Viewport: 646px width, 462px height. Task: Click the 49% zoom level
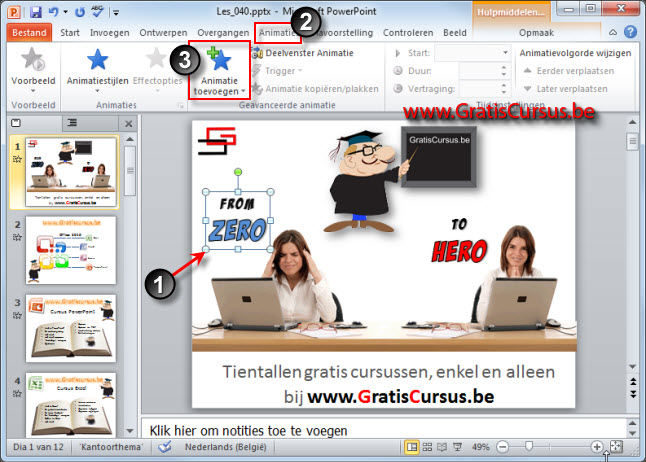pos(481,447)
